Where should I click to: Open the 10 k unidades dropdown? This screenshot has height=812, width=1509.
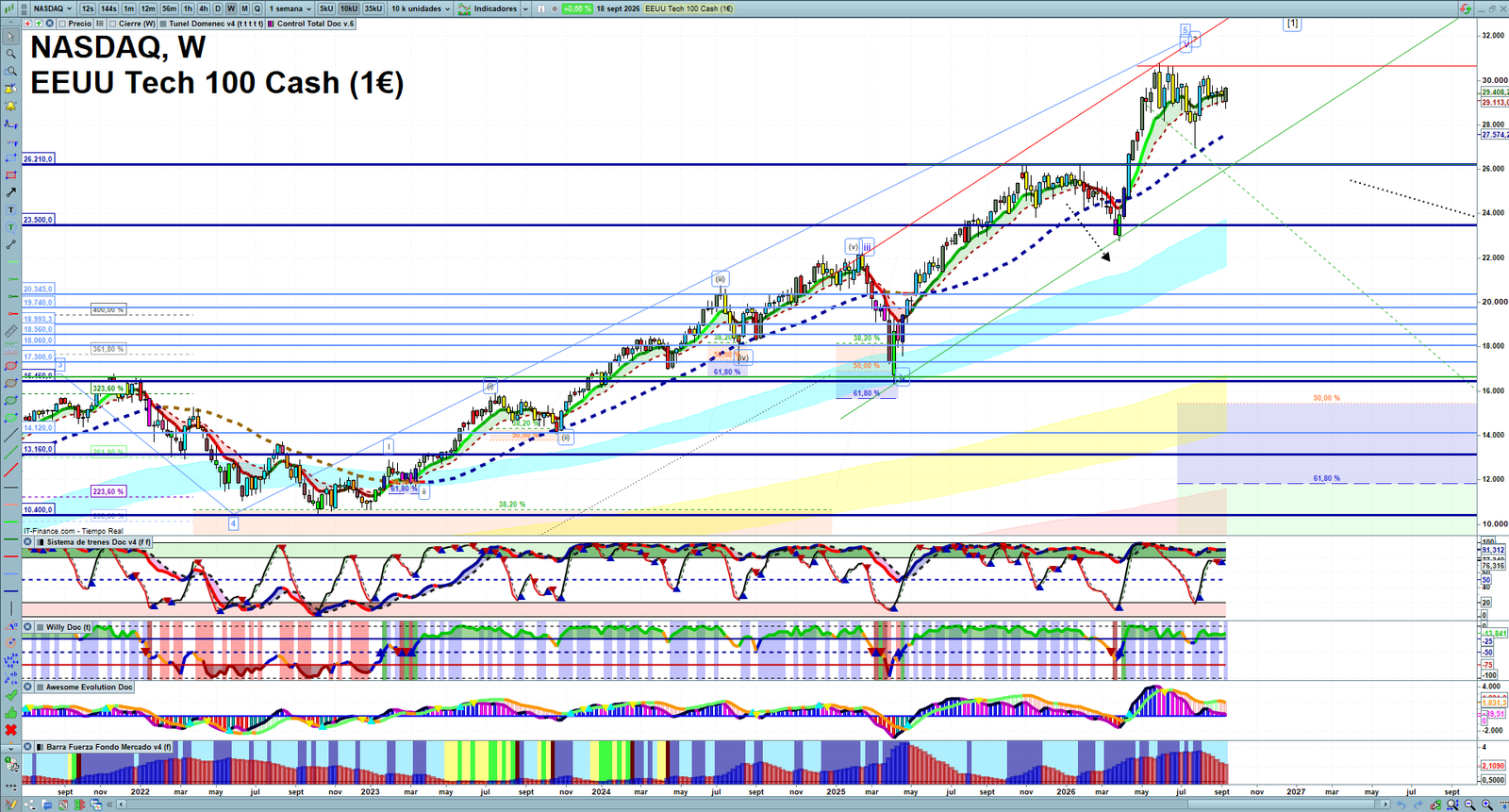pyautogui.click(x=421, y=8)
